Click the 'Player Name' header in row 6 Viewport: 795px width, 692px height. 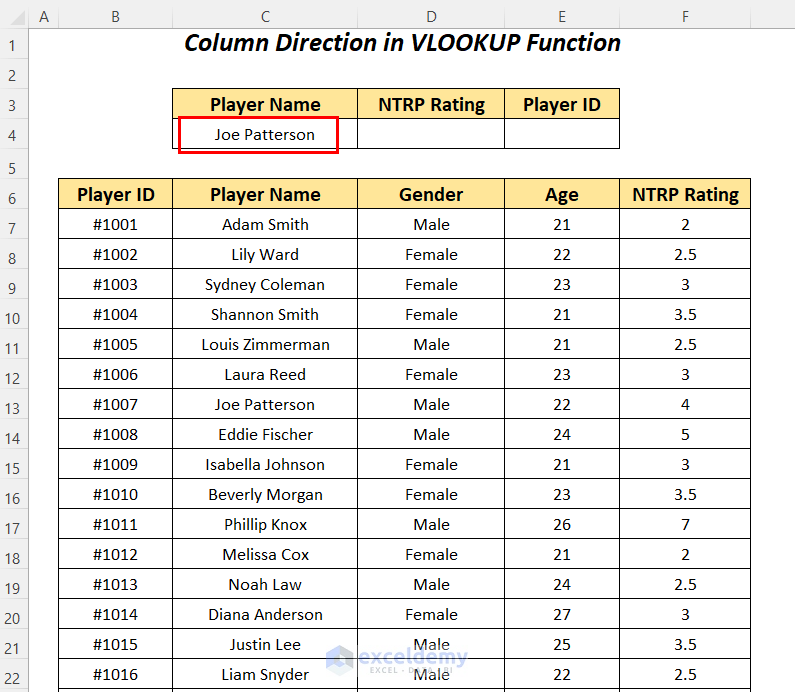(265, 194)
